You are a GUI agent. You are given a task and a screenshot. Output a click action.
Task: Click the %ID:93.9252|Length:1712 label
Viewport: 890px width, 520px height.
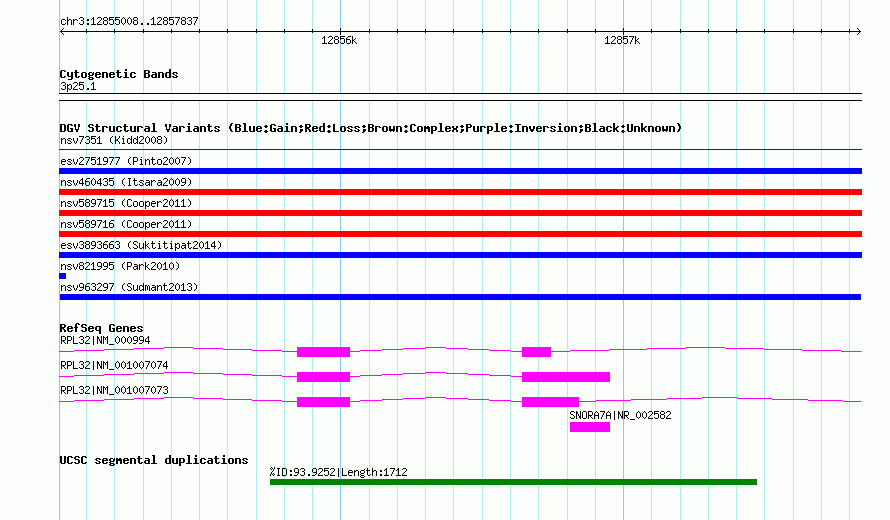pos(338,472)
